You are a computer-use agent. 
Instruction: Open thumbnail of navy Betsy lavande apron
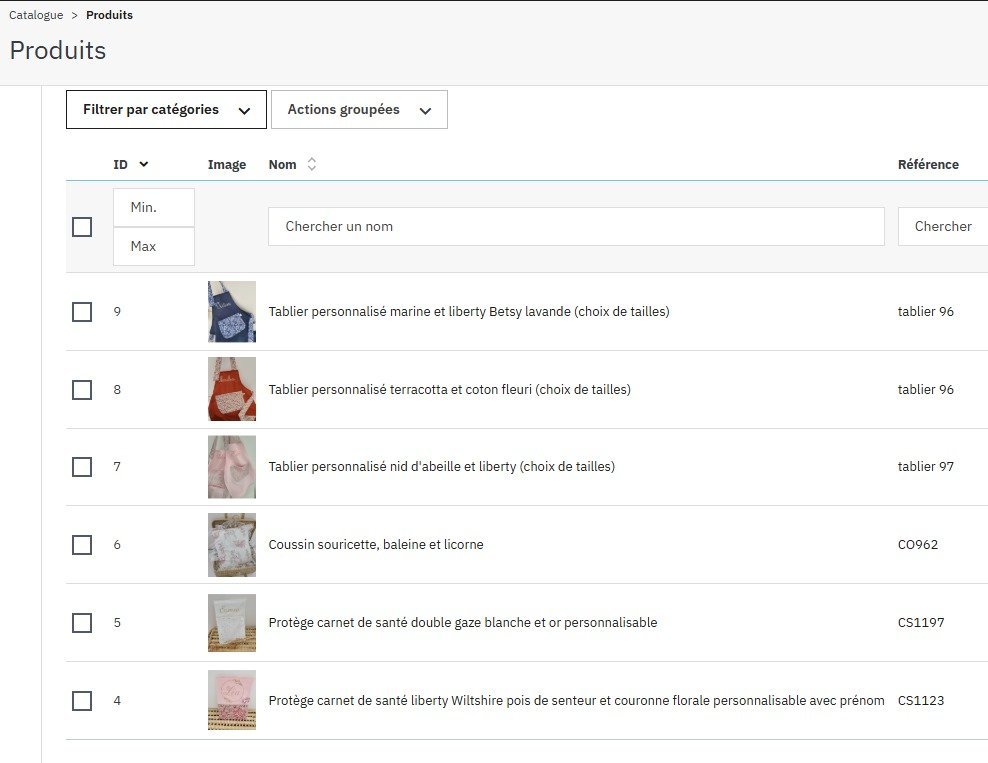[232, 311]
